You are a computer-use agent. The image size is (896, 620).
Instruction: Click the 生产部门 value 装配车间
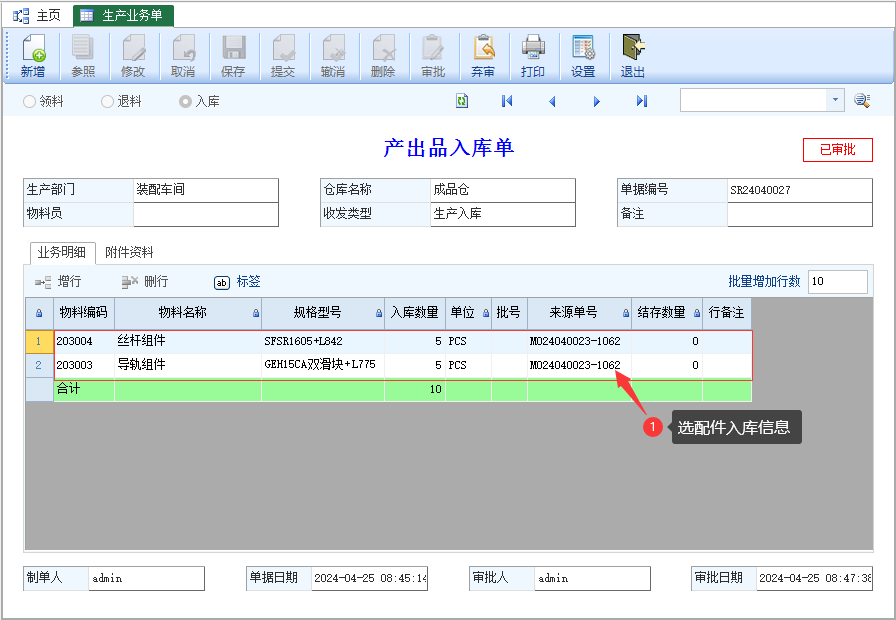click(206, 190)
